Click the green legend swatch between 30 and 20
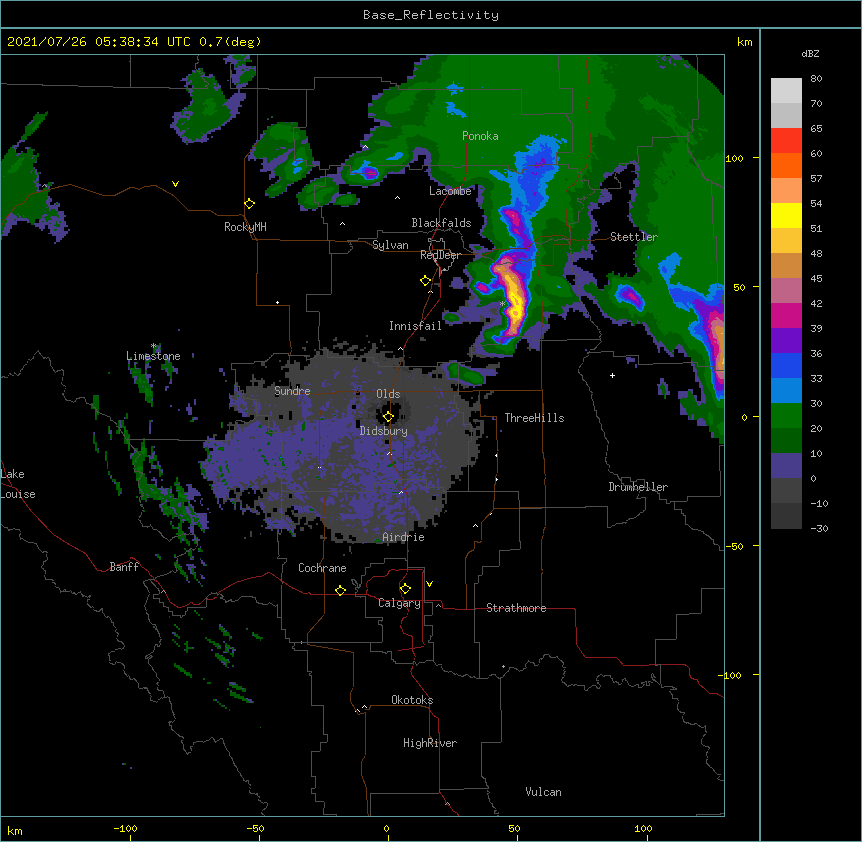 pyautogui.click(x=786, y=416)
